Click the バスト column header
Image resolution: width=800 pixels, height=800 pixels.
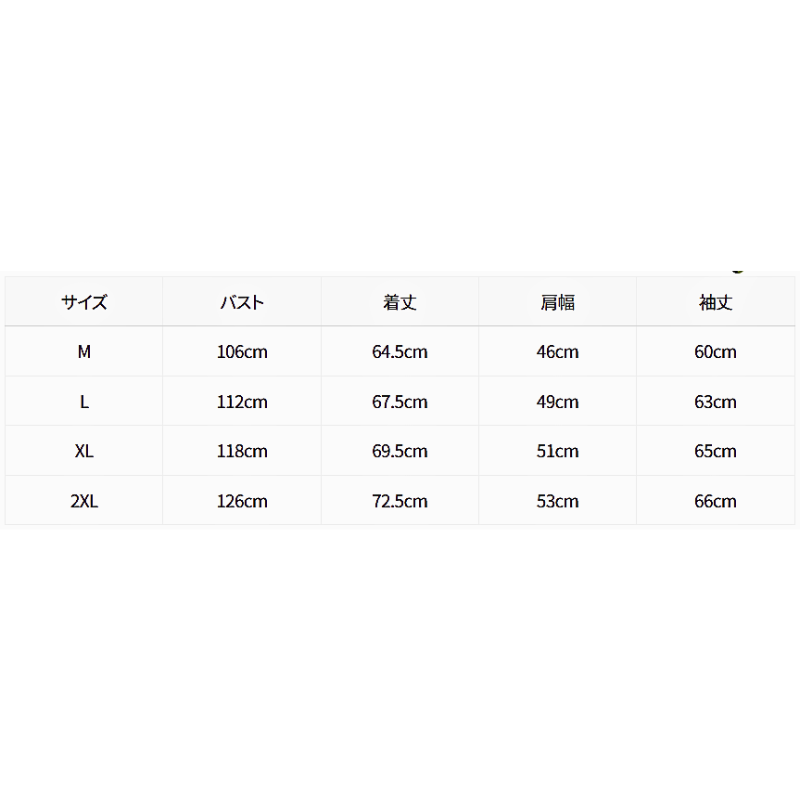[242, 303]
